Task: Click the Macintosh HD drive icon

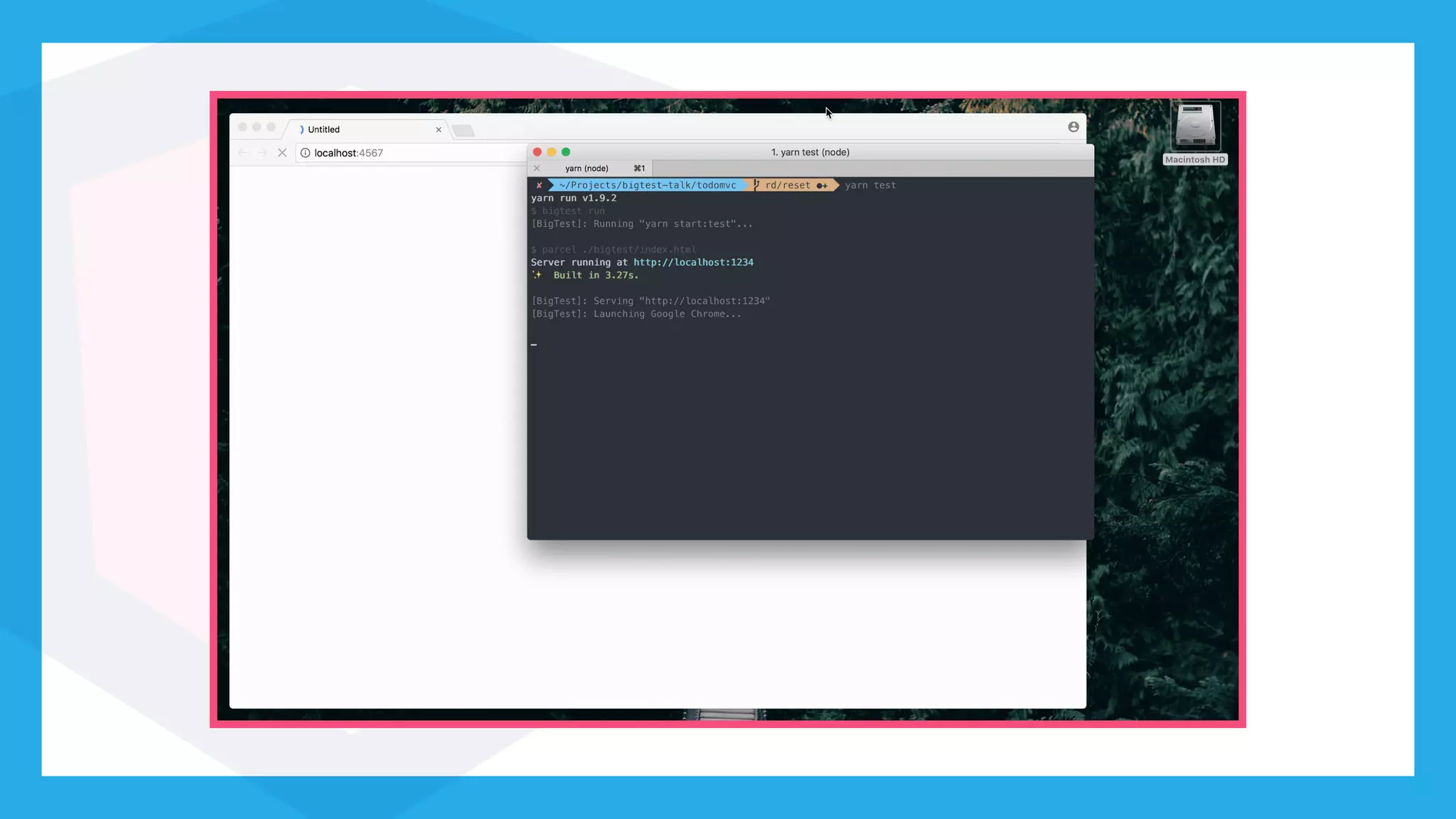Action: coord(1195,126)
